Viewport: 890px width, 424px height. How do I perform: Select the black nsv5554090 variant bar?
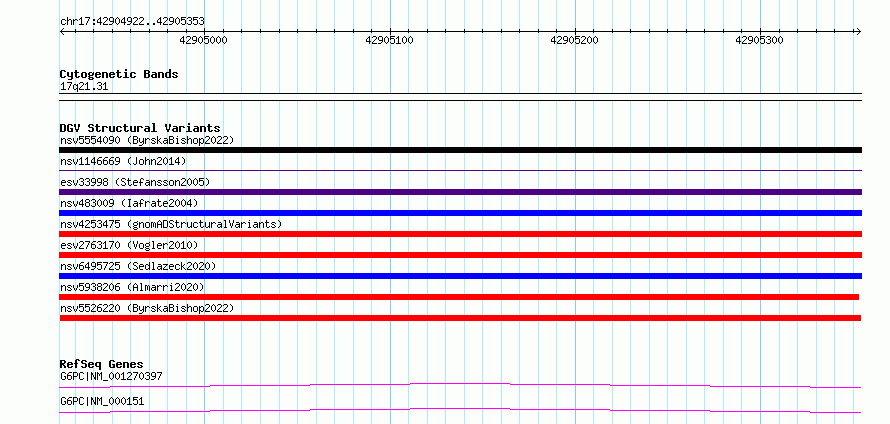pyautogui.click(x=461, y=150)
